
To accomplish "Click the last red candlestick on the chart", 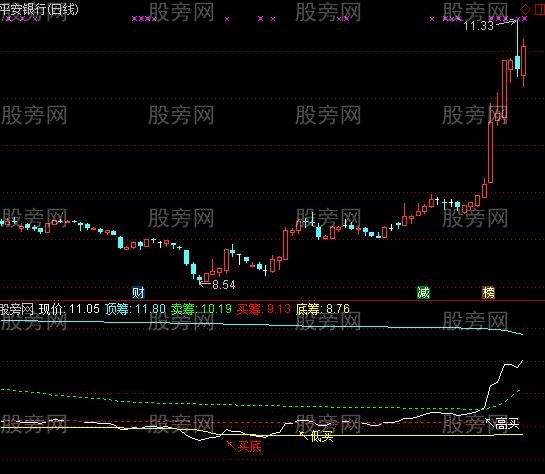I will pyautogui.click(x=523, y=63).
